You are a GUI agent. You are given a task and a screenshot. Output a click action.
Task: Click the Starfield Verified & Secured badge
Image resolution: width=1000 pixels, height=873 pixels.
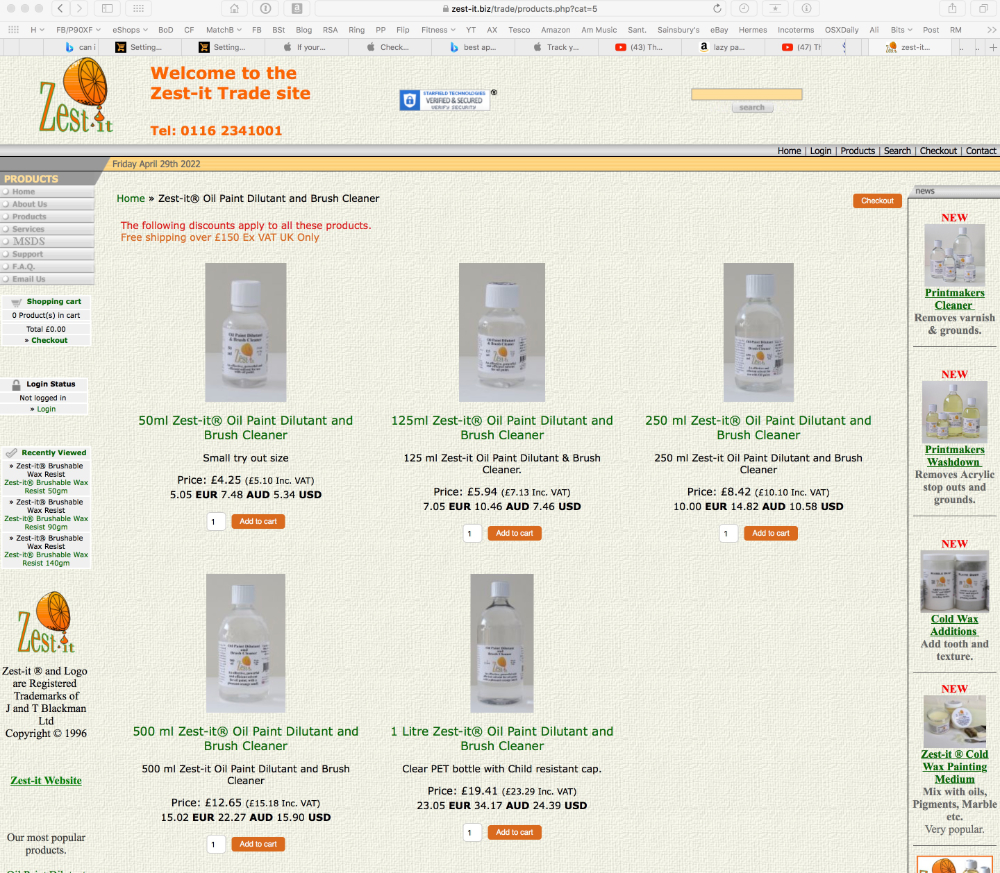(x=444, y=99)
